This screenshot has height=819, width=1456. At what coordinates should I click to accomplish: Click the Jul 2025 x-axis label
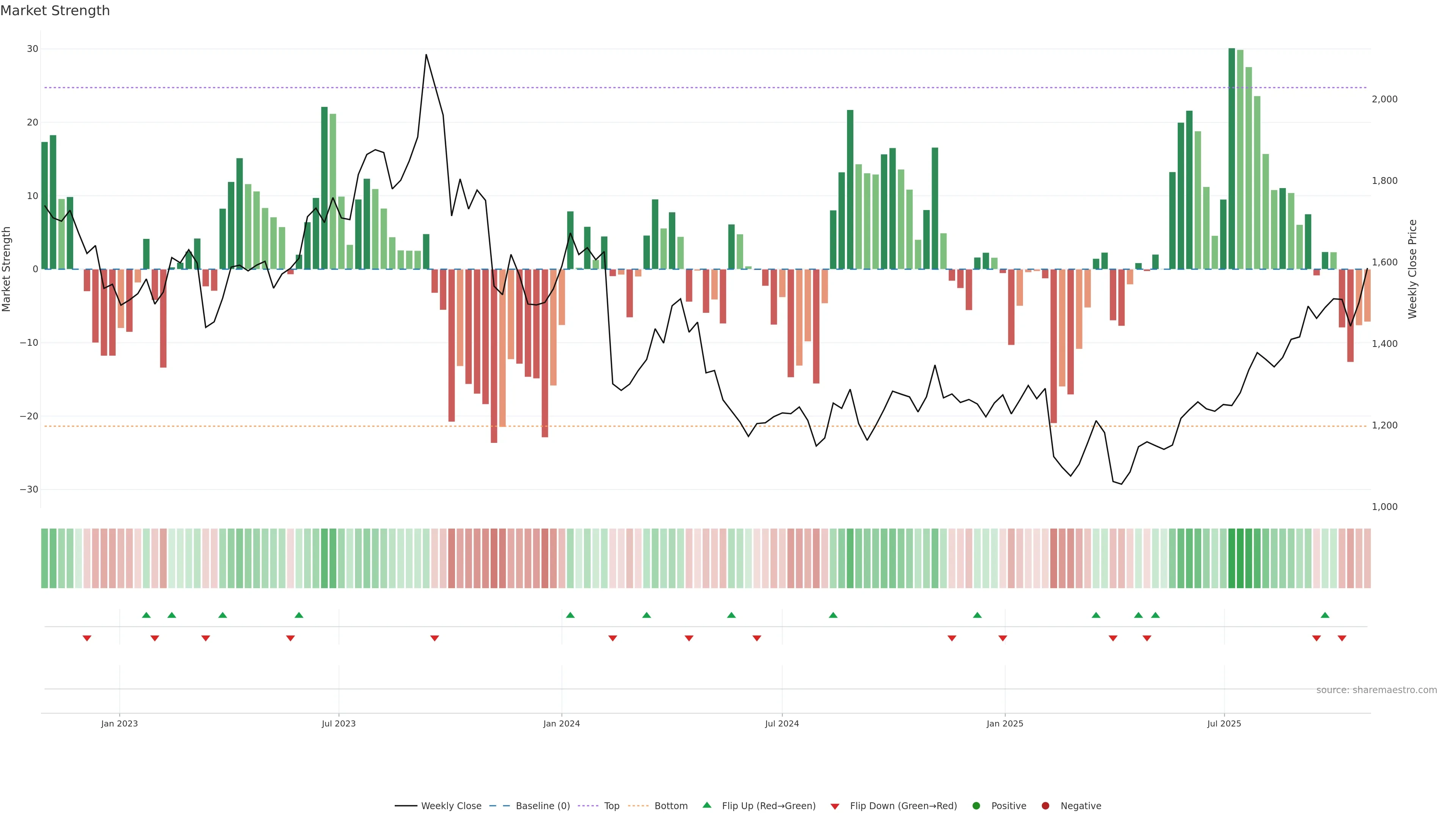1224,723
